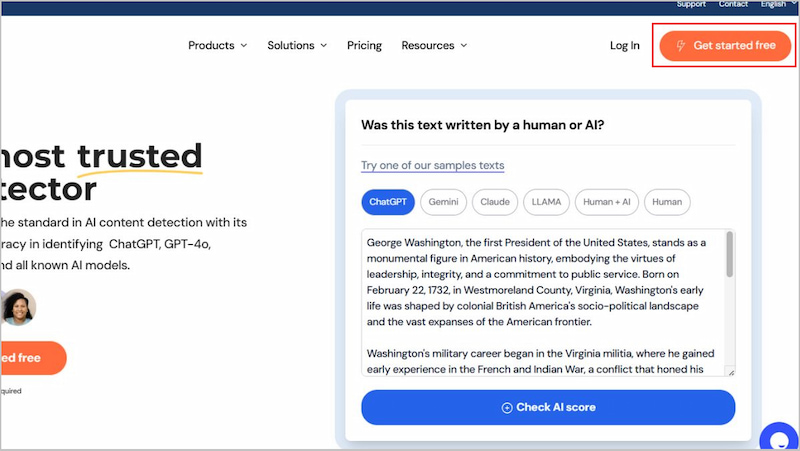Open the English language selector
Screen dimensions: 800x451
(x=778, y=4)
